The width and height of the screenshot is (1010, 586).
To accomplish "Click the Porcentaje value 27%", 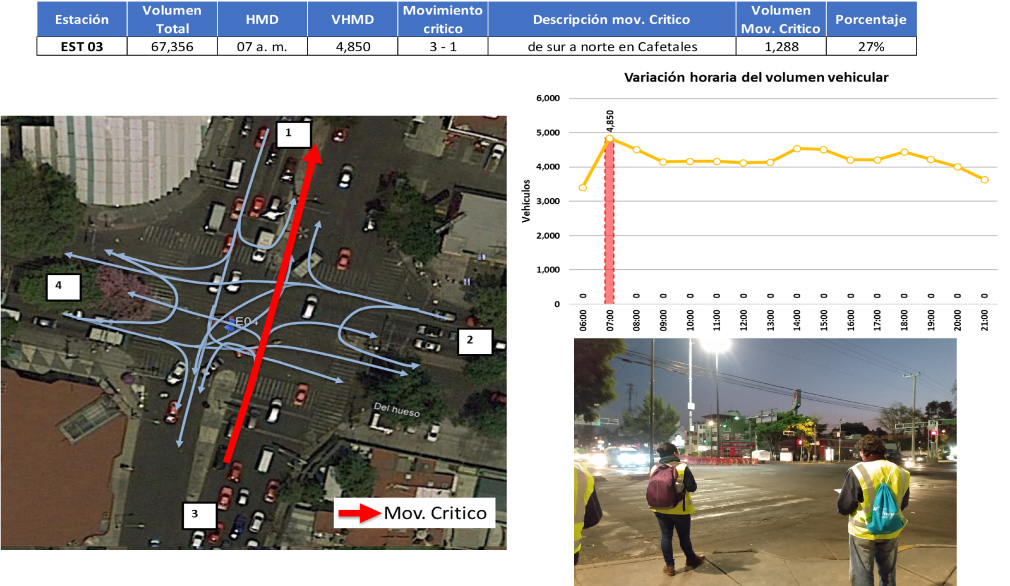I will [x=870, y=46].
